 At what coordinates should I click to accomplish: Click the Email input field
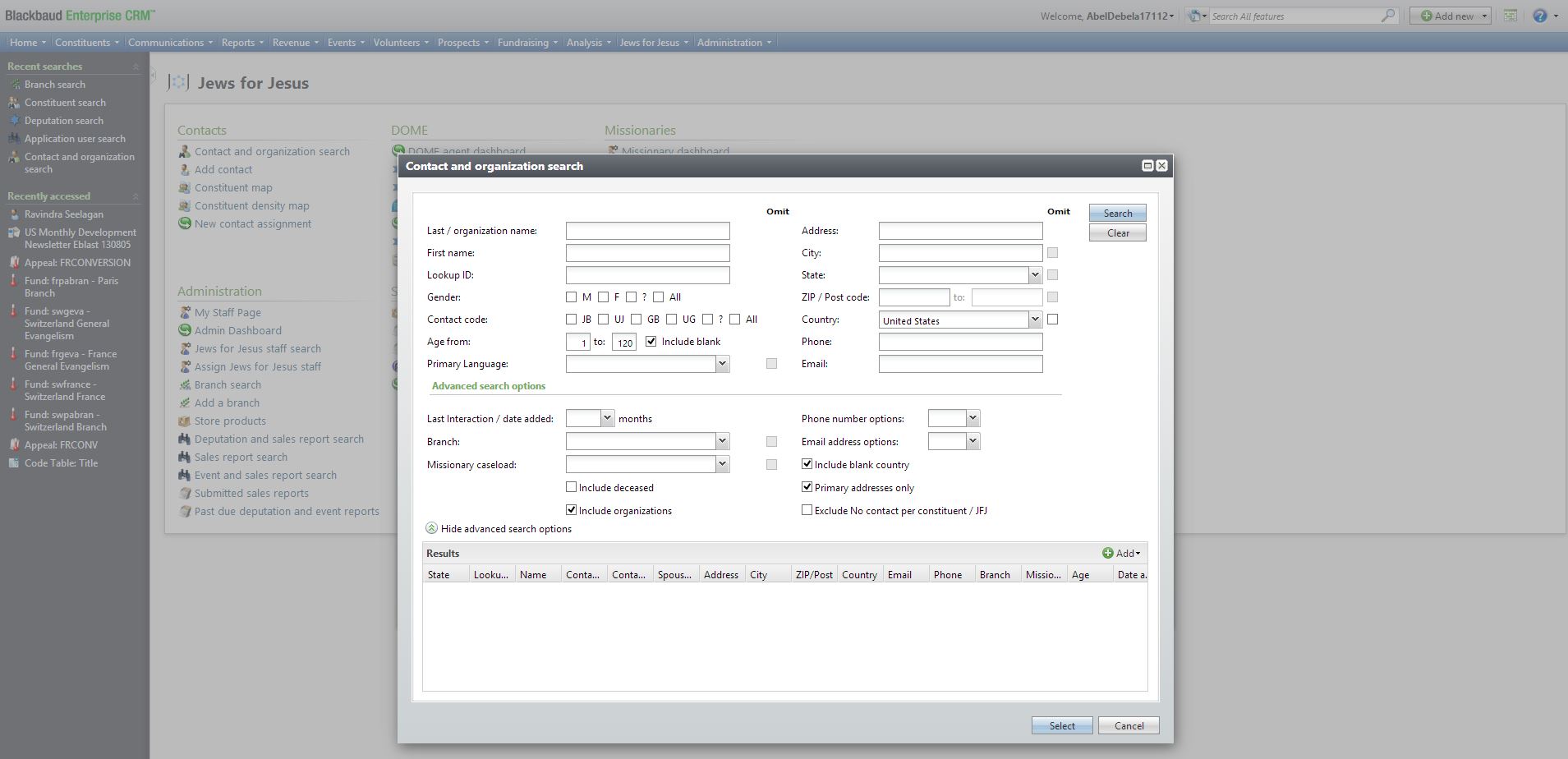960,364
